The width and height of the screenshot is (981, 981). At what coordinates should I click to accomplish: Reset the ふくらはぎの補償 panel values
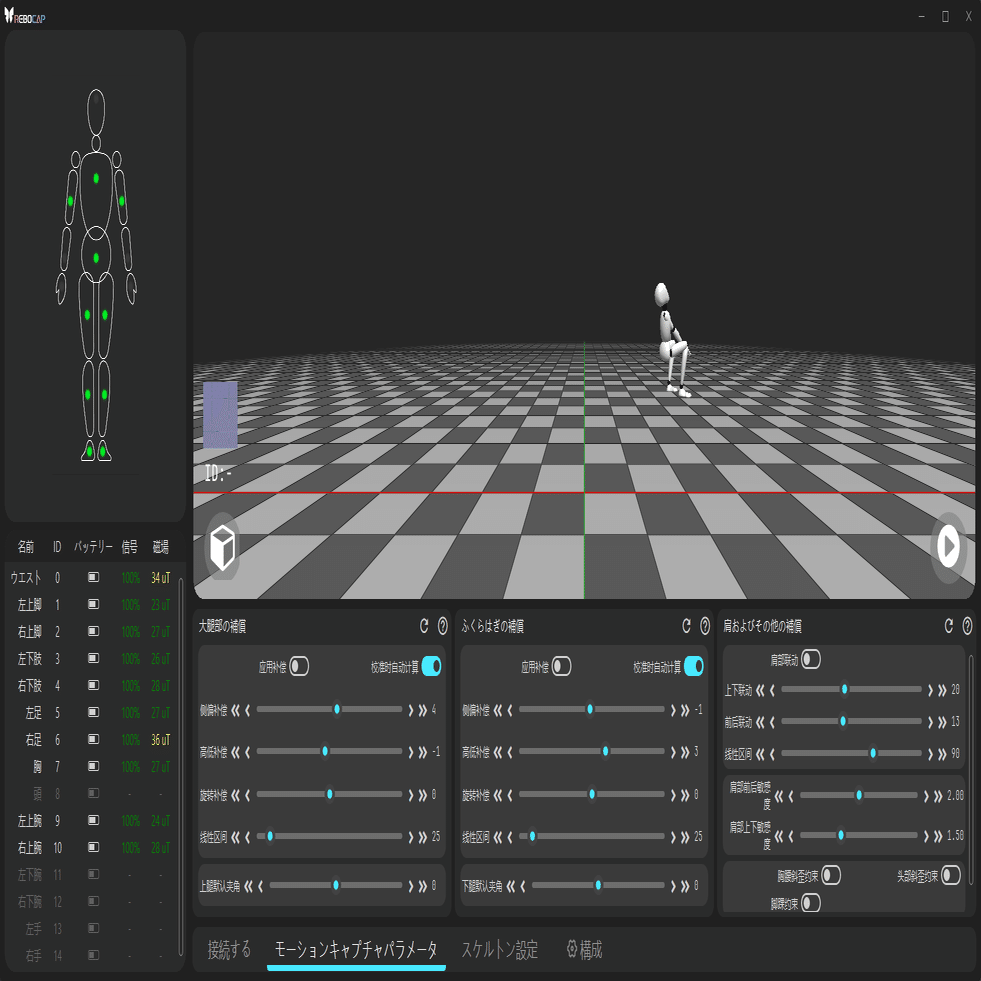(x=686, y=626)
